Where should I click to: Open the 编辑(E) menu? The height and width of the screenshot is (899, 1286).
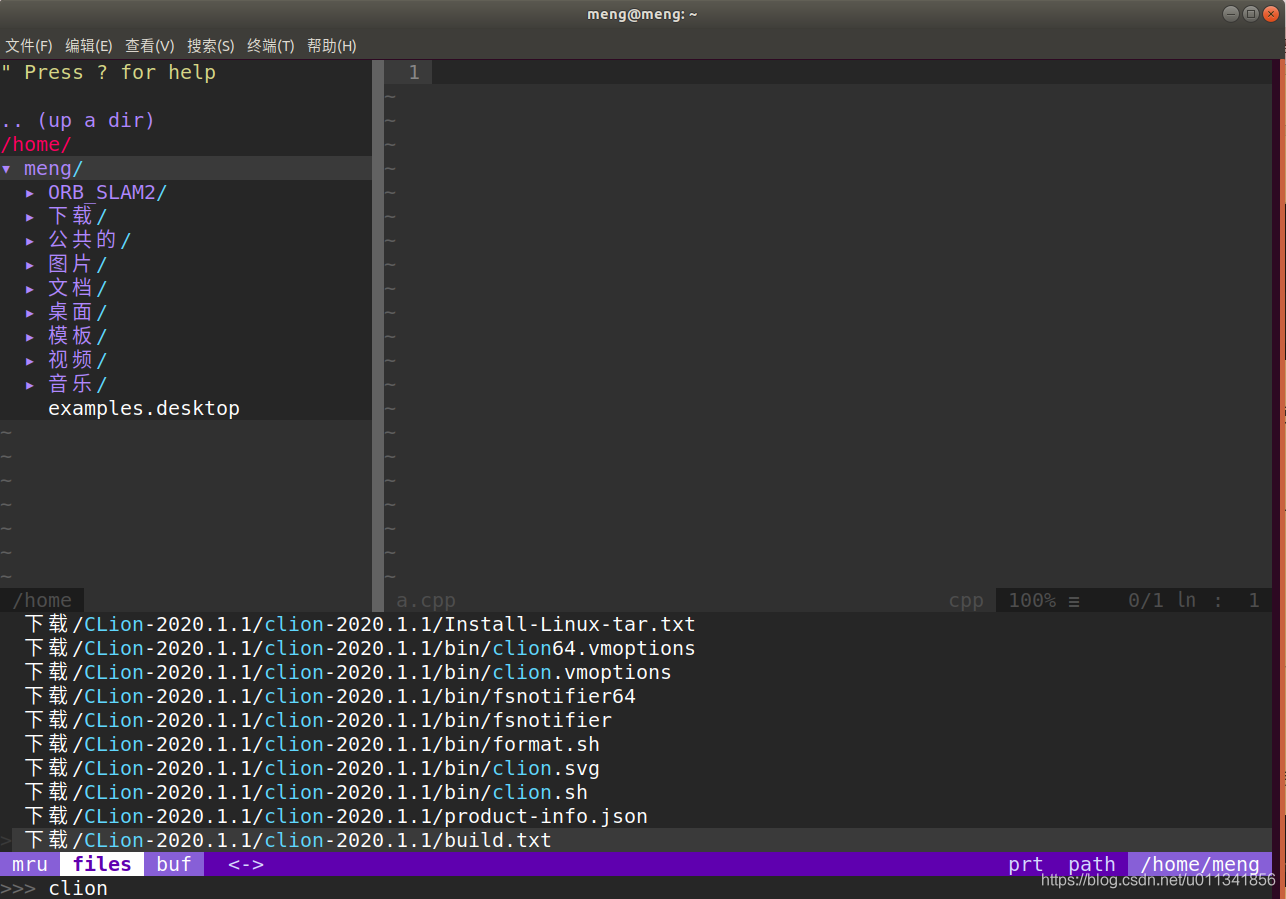point(89,46)
